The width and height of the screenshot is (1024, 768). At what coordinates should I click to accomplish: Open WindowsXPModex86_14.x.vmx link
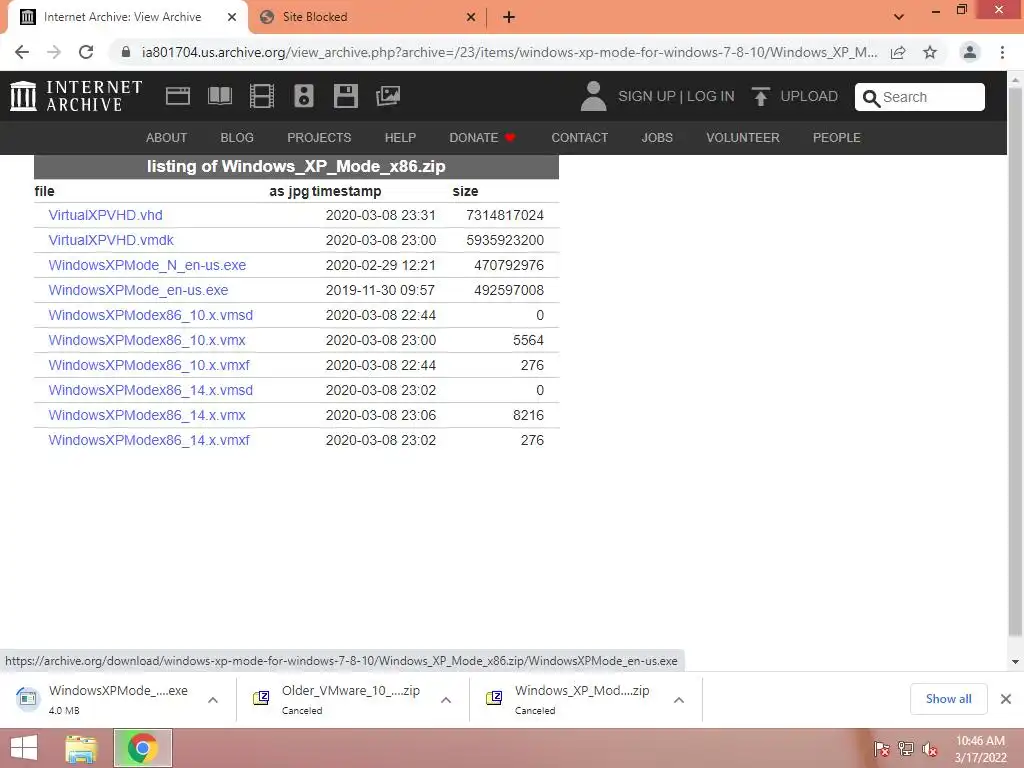coord(147,415)
